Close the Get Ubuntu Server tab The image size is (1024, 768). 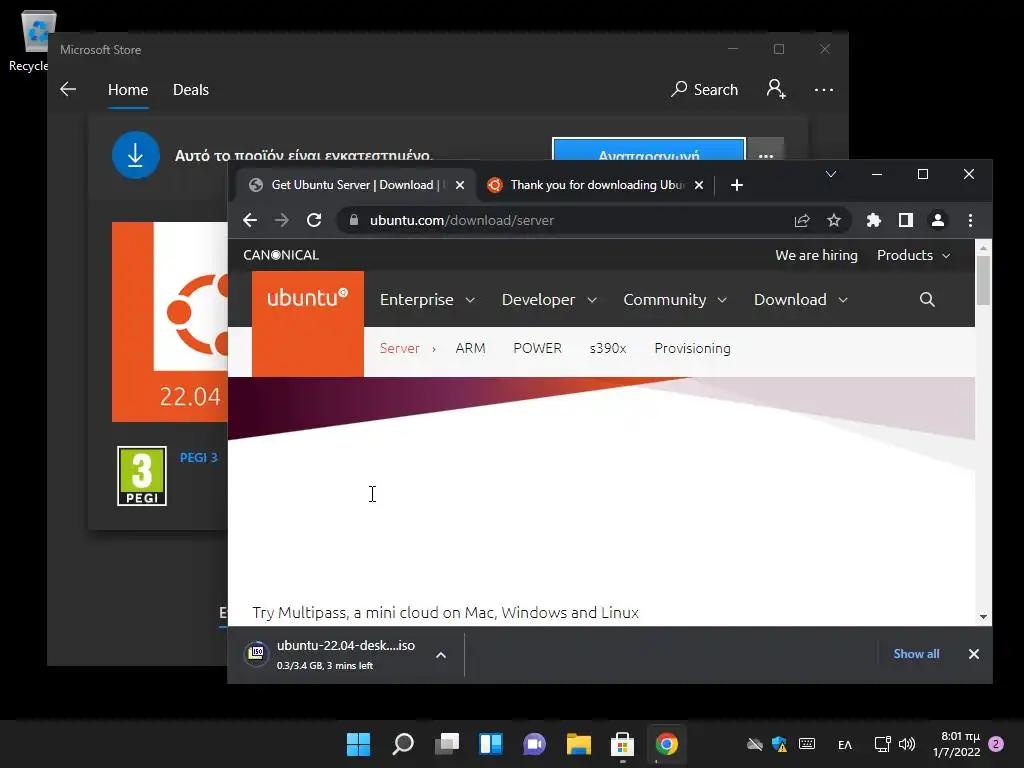[460, 185]
